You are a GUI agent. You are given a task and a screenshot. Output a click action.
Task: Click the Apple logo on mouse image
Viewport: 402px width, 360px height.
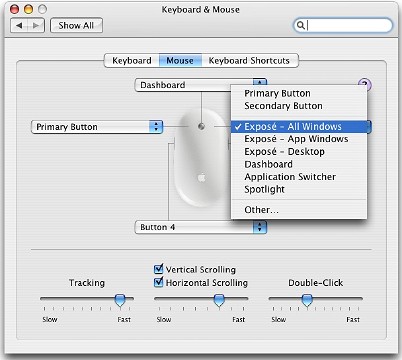click(x=201, y=177)
